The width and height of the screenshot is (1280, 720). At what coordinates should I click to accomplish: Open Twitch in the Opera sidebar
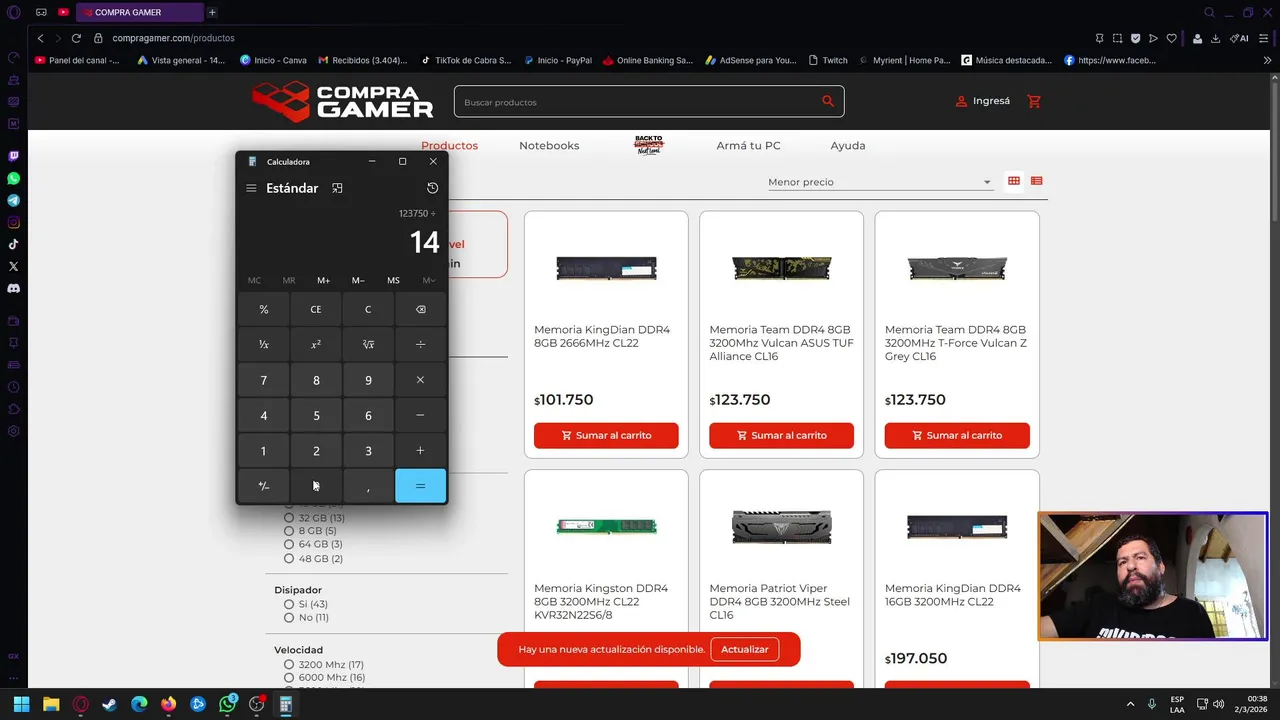(x=13, y=156)
